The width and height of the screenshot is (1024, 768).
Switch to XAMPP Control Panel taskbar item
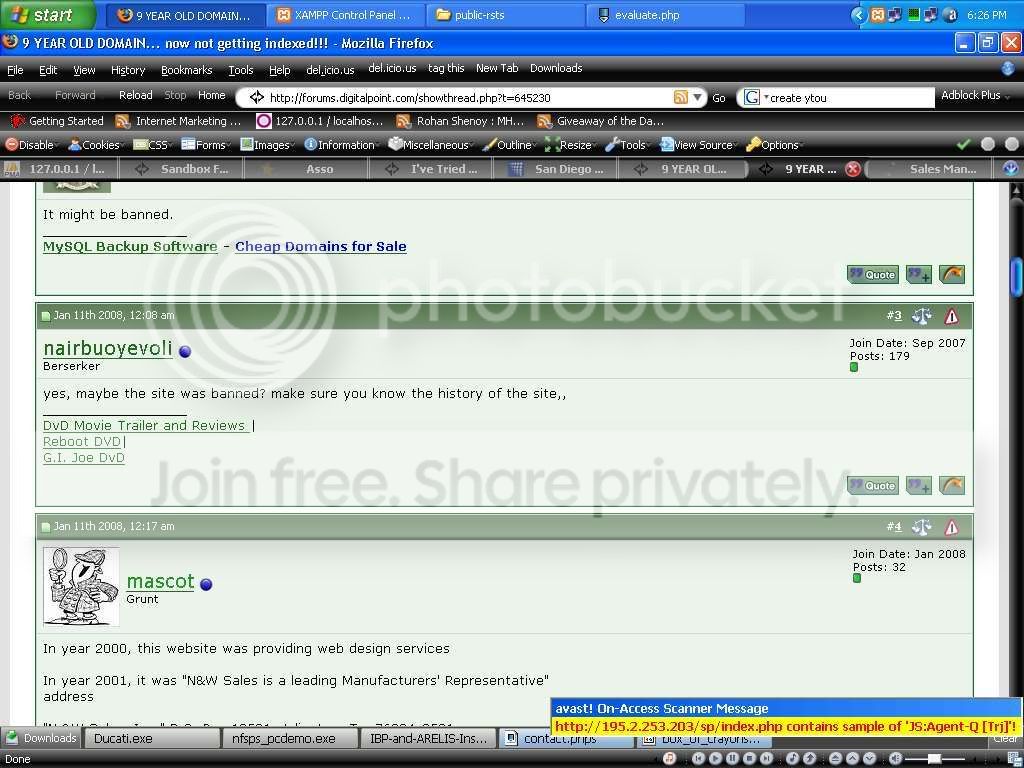click(345, 15)
